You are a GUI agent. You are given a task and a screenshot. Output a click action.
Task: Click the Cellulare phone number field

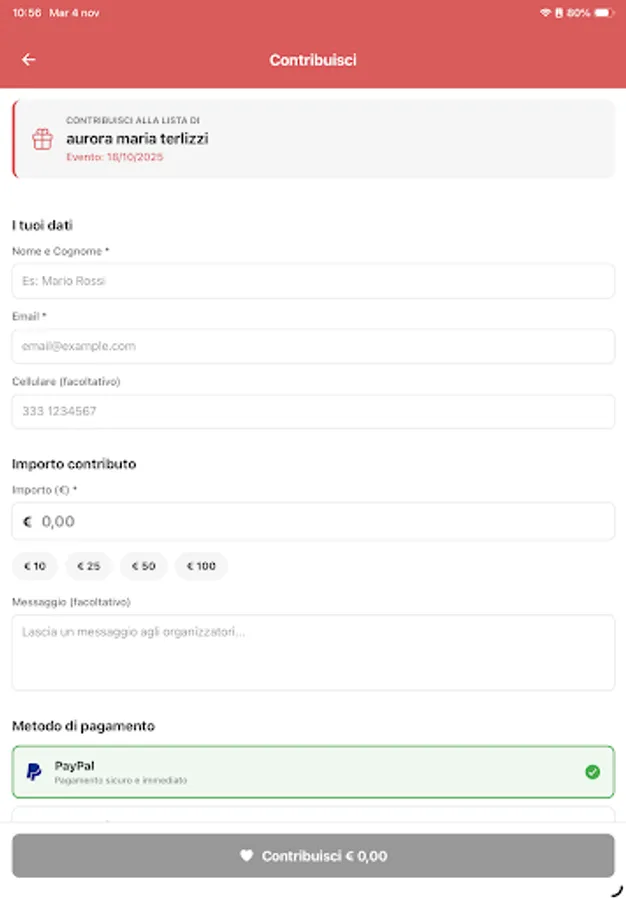(313, 411)
